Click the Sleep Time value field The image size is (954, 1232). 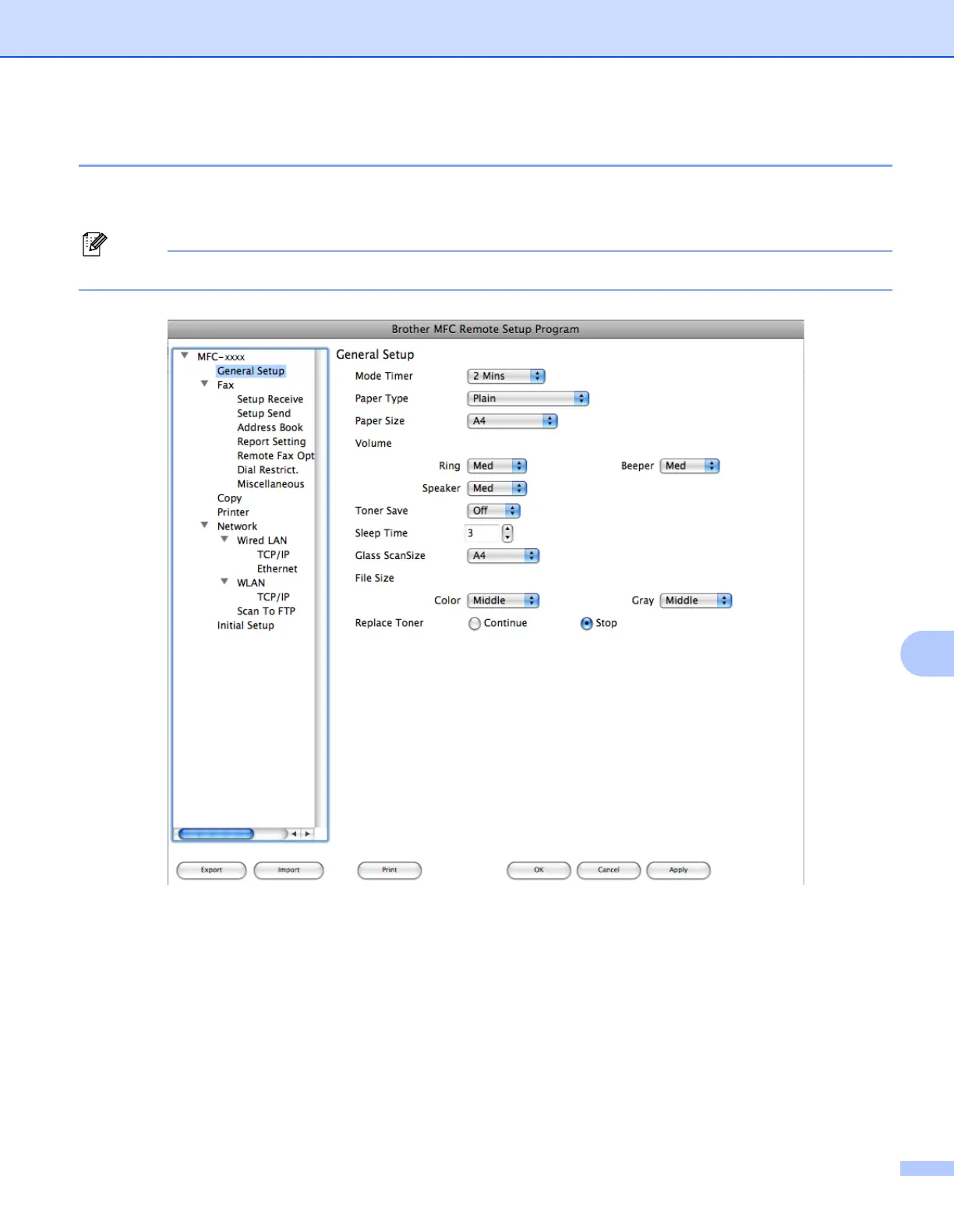[482, 533]
